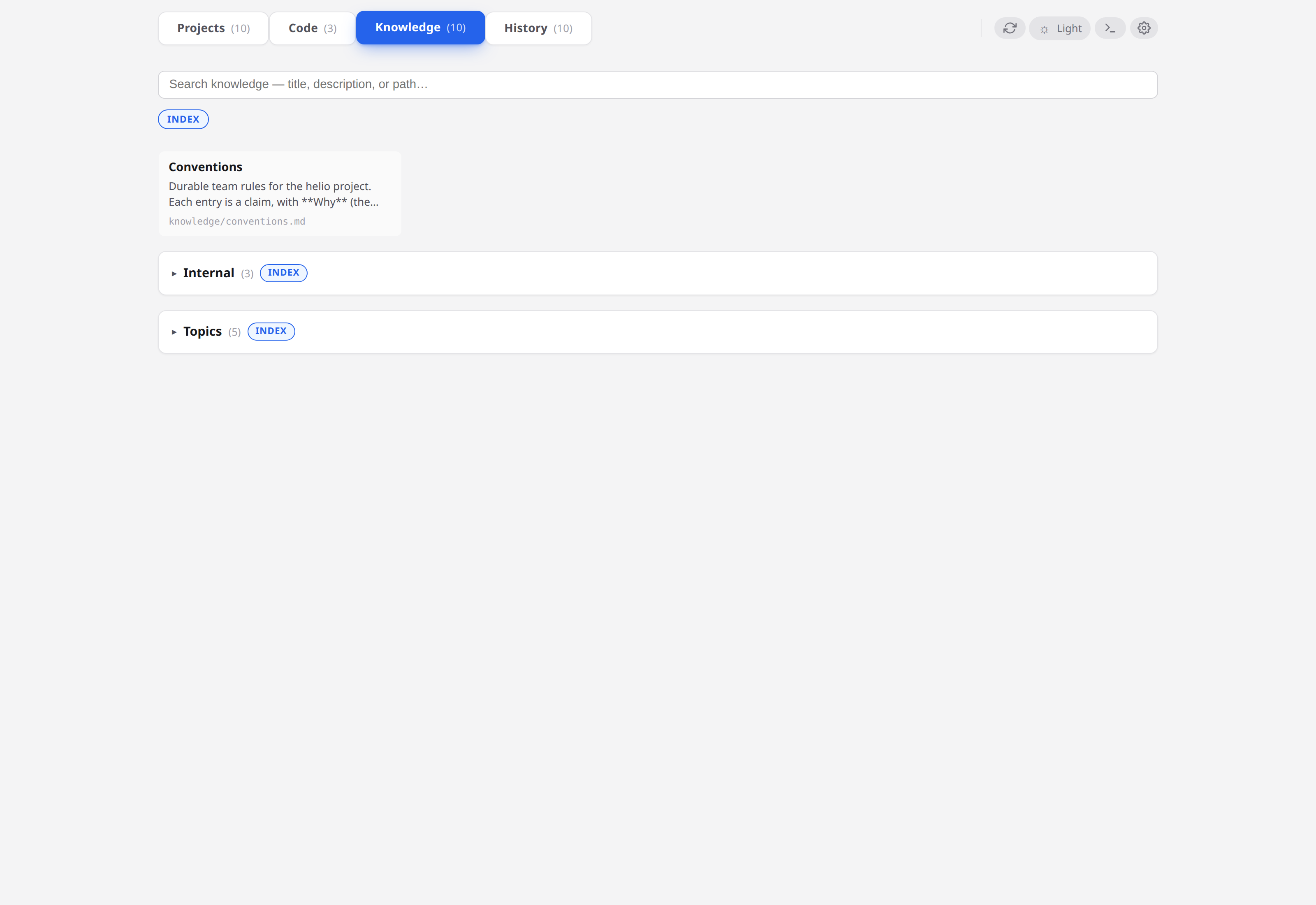Viewport: 1316px width, 905px height.
Task: Toggle Light theme mode
Action: pos(1059,28)
